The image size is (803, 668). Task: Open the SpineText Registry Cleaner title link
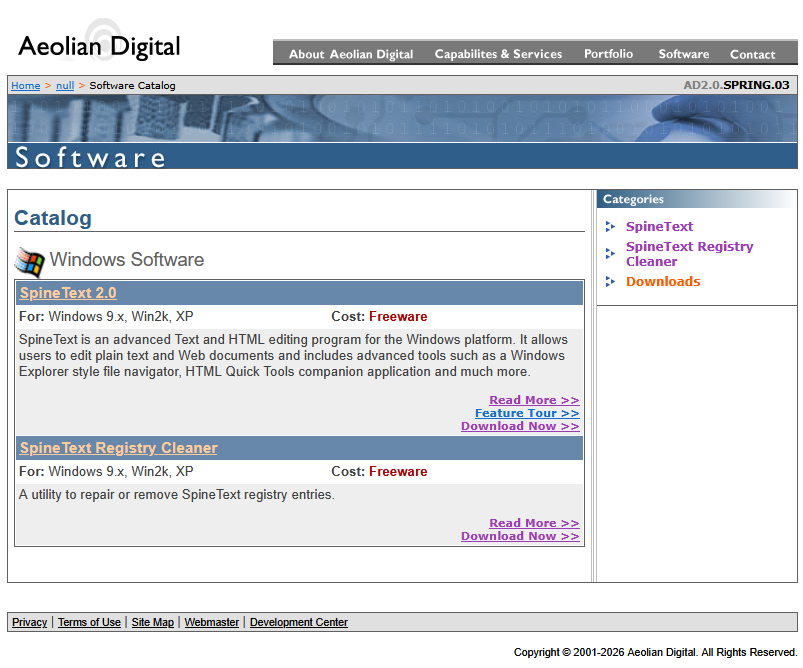coord(118,448)
